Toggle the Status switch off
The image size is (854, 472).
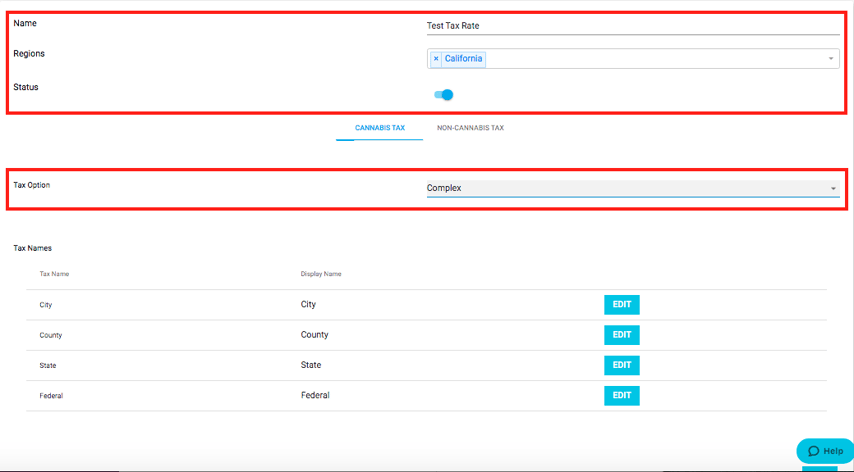[x=443, y=95]
